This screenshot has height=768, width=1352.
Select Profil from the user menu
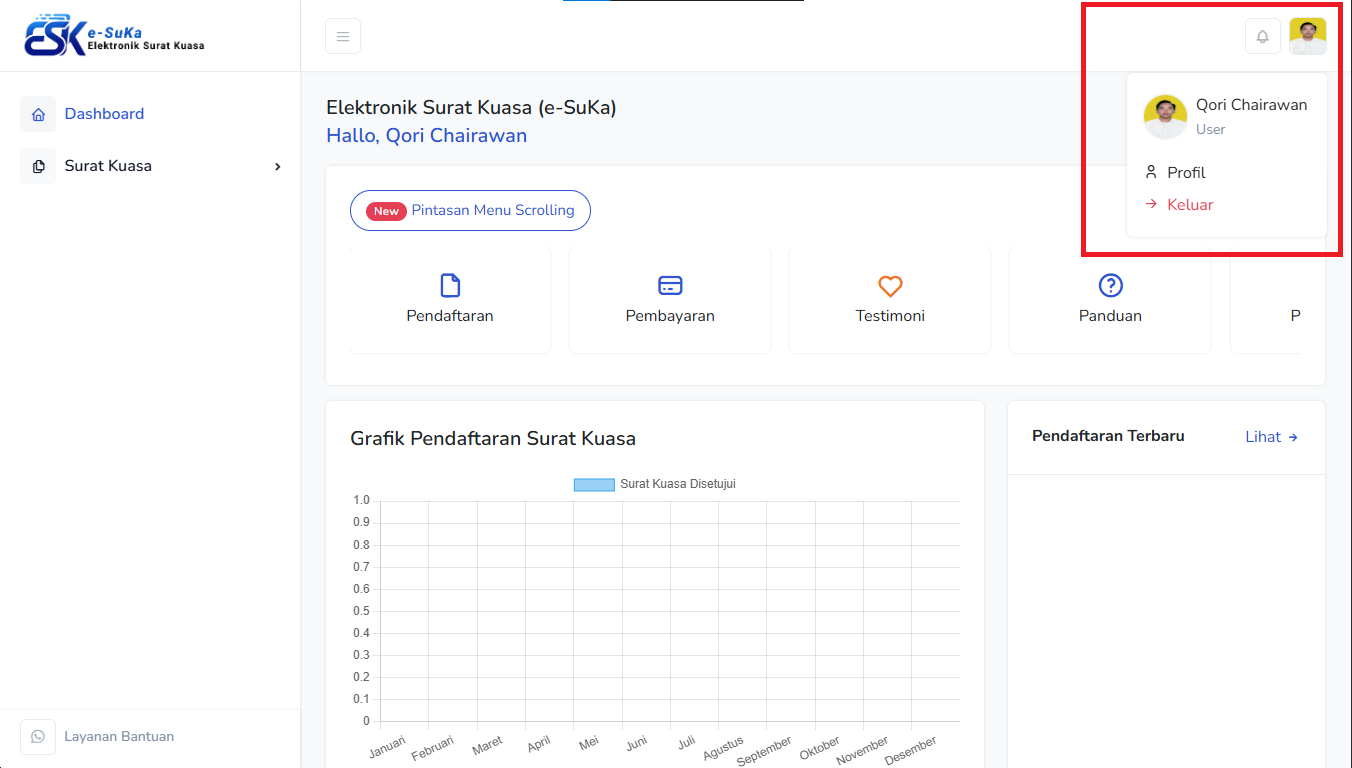tap(1186, 173)
